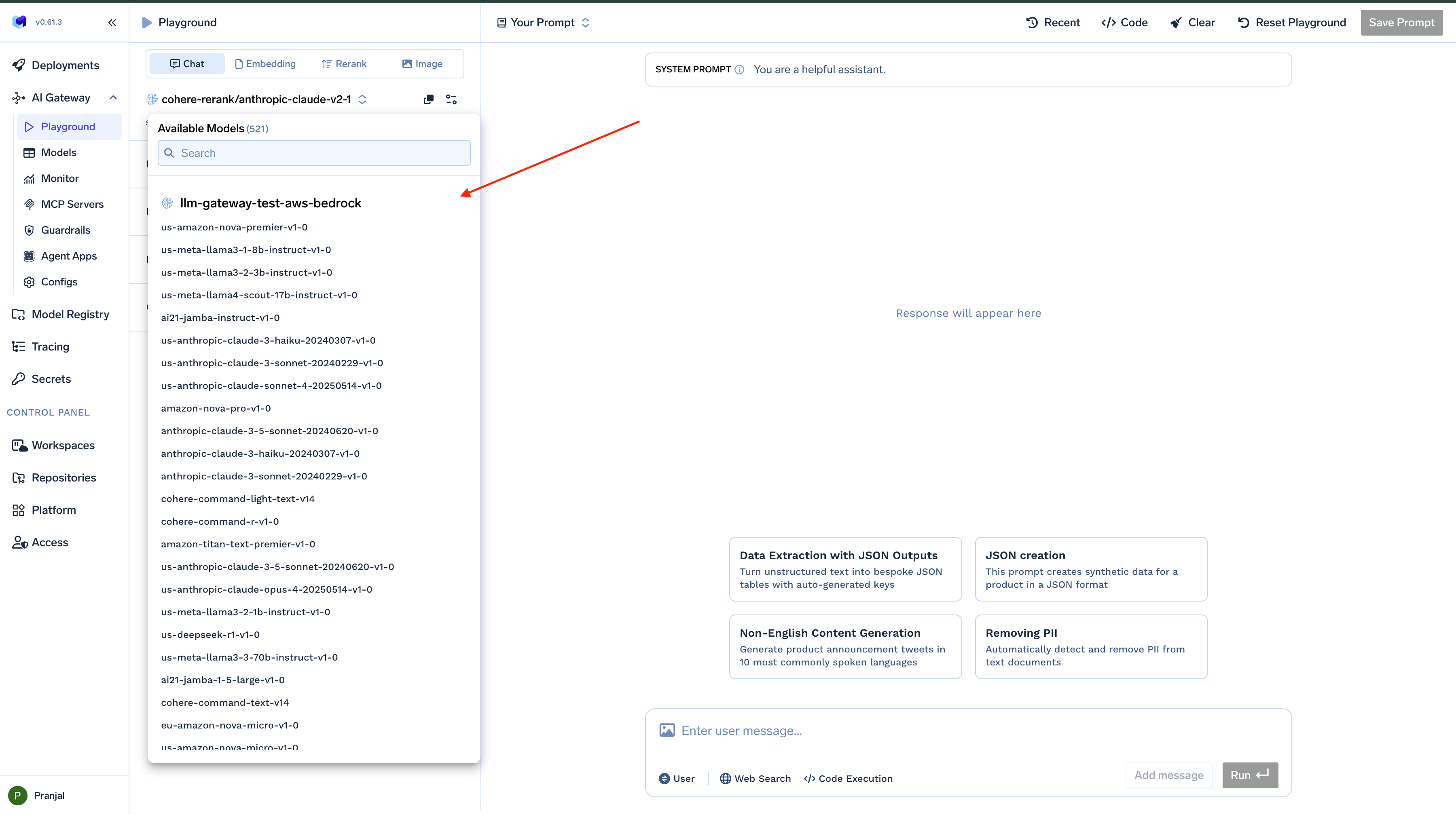The height and width of the screenshot is (815, 1456).
Task: Click Reset Playground
Action: (1291, 23)
